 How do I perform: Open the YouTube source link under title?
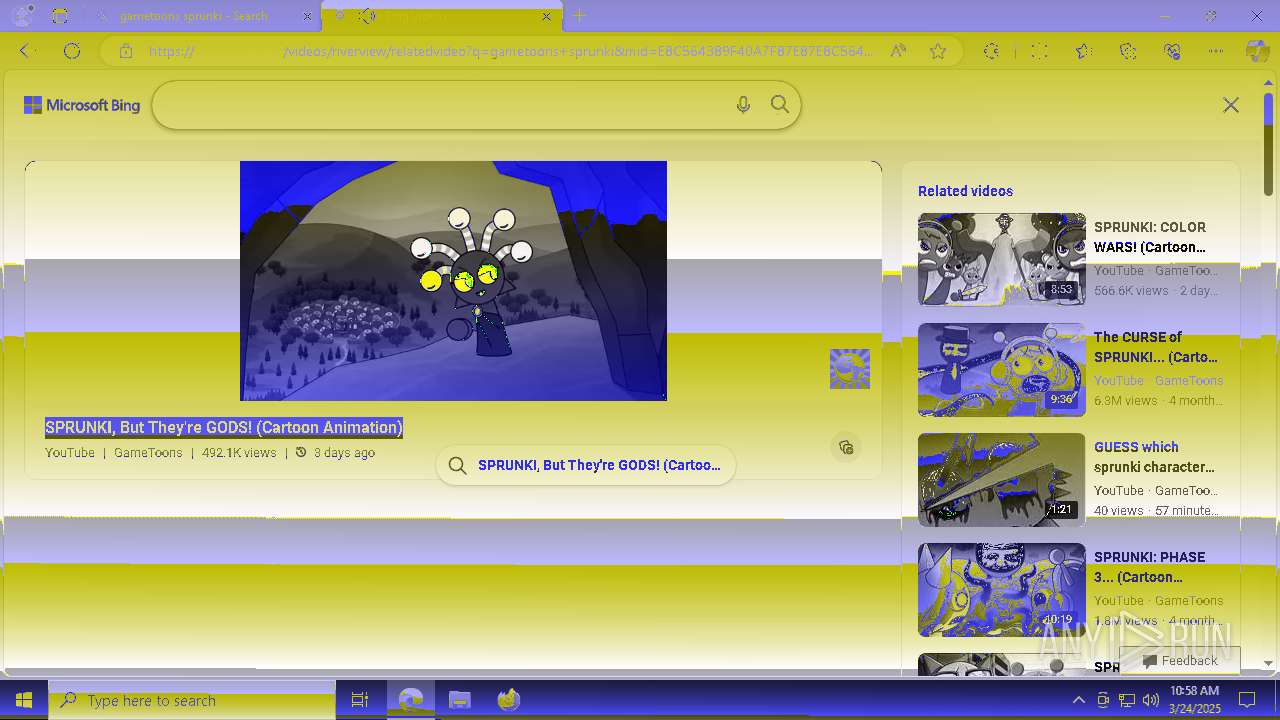point(70,453)
